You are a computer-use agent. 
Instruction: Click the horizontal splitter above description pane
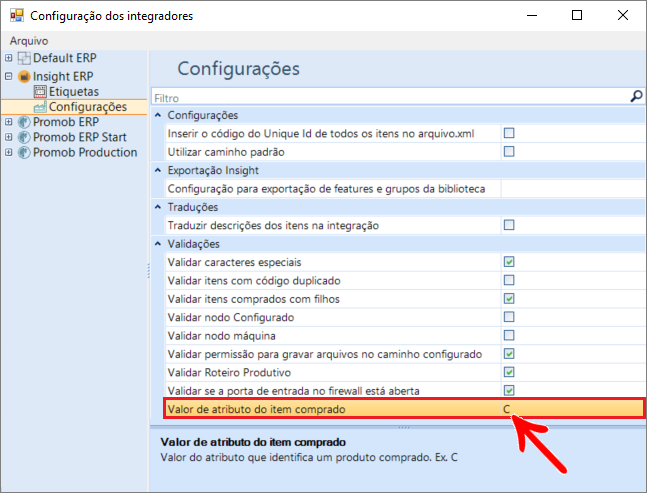point(404,427)
